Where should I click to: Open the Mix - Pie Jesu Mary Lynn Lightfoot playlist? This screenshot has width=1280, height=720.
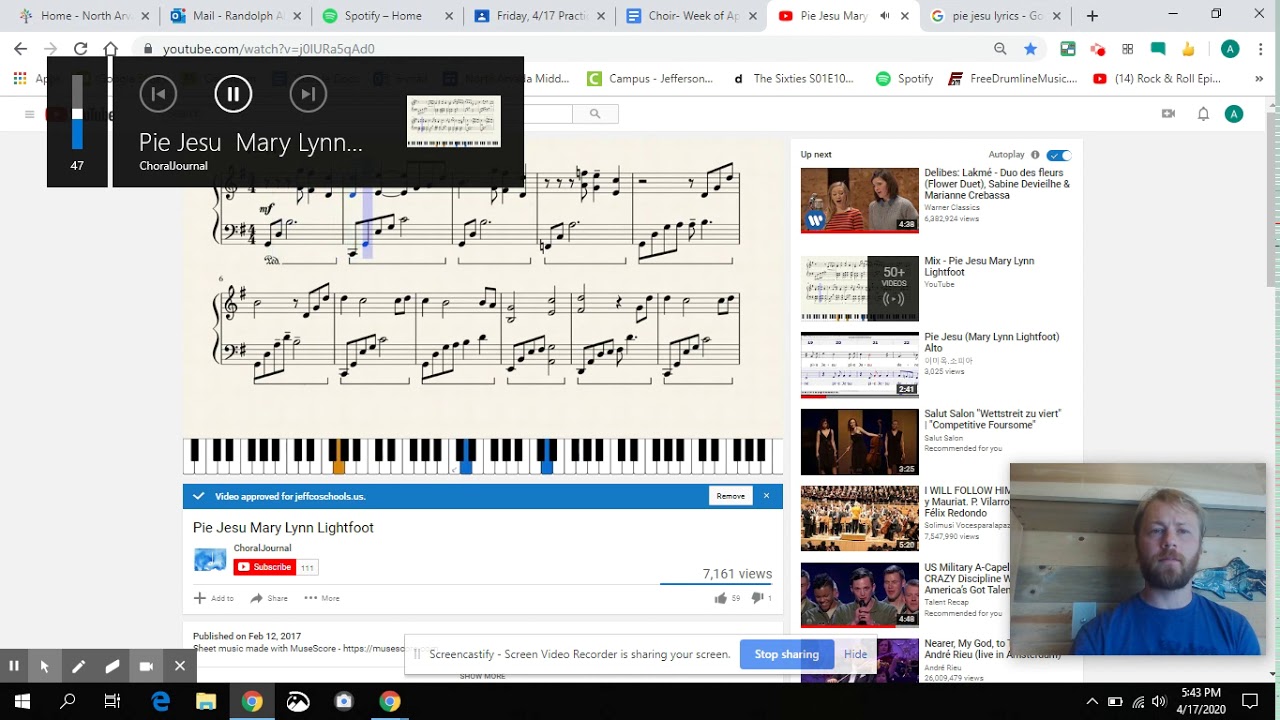(x=859, y=288)
